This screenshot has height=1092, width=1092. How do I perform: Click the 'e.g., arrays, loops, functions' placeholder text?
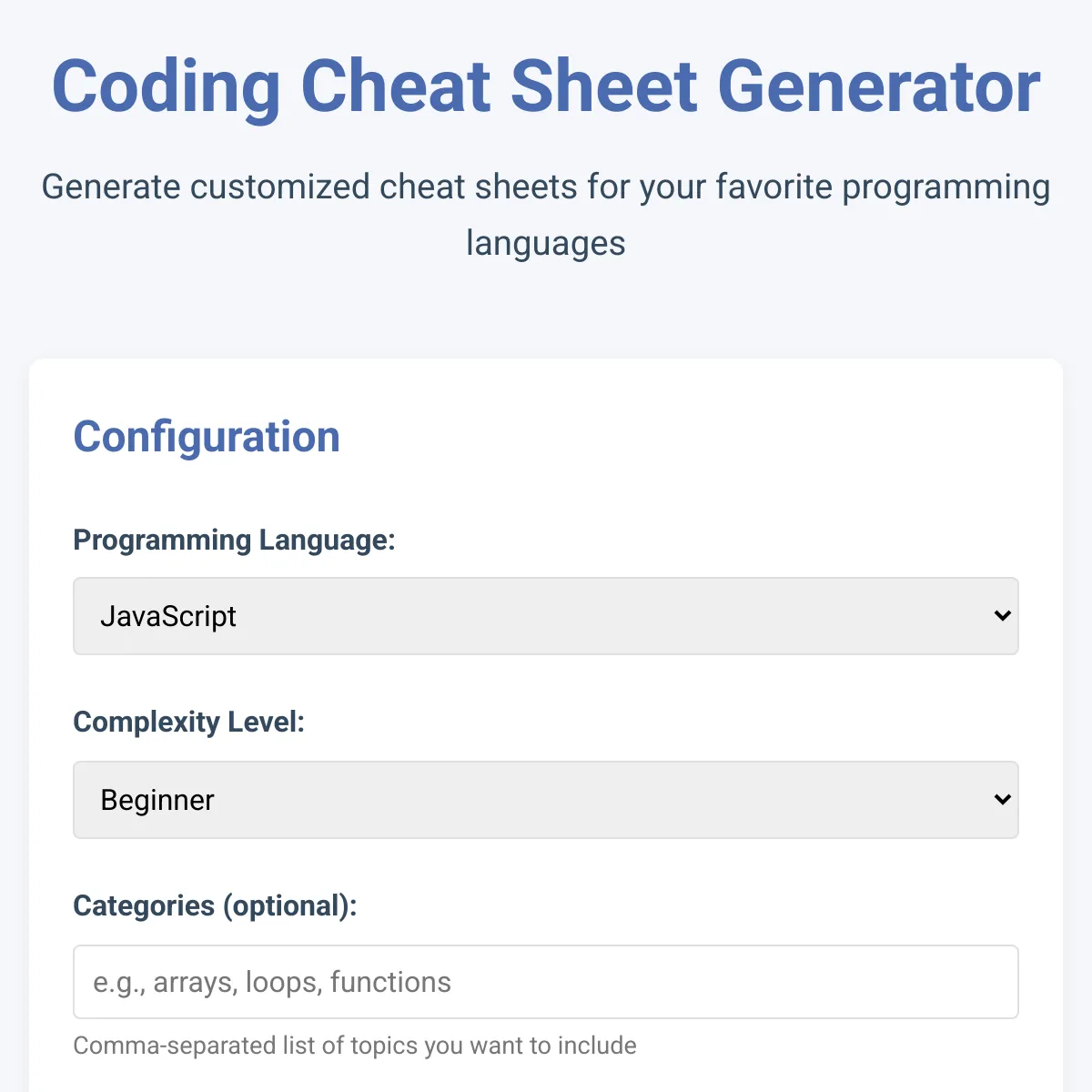pyautogui.click(x=272, y=982)
